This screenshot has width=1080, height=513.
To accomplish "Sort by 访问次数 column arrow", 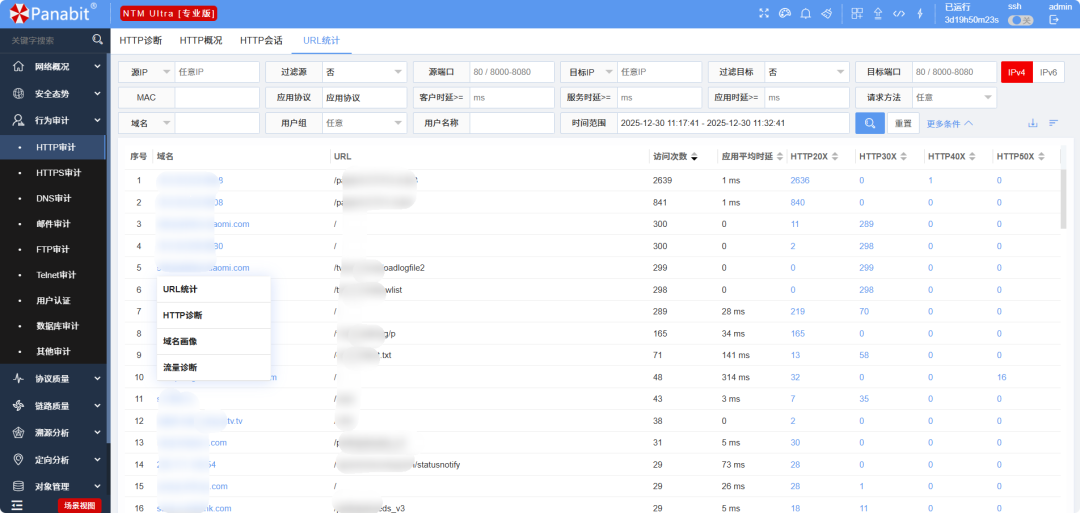I will (x=694, y=157).
